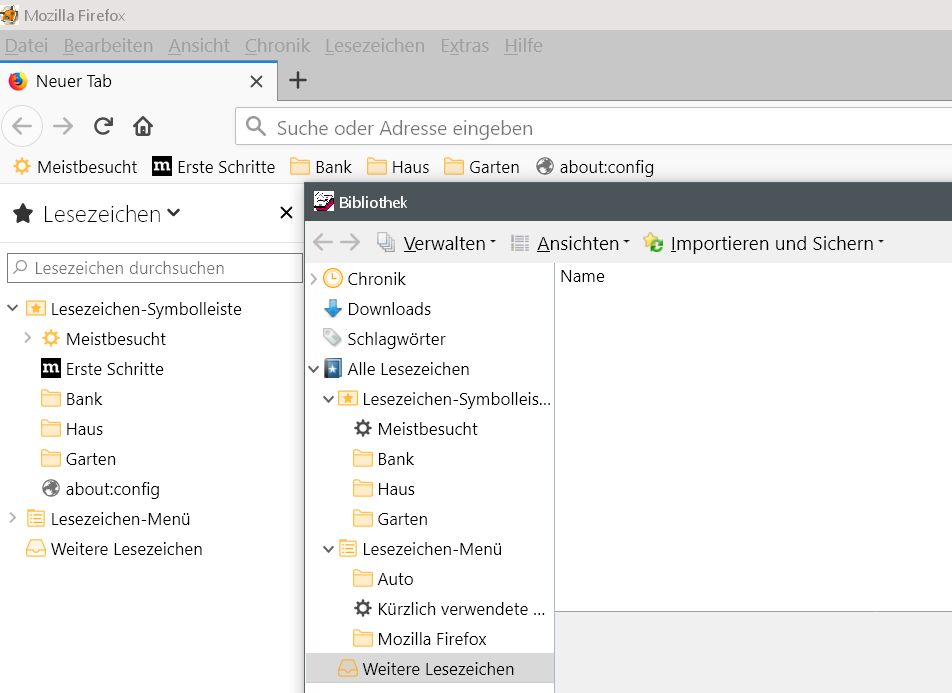Collapse Lesezeichen-Menü in the Bibliothek
Screen dimensions: 952x693
point(328,548)
